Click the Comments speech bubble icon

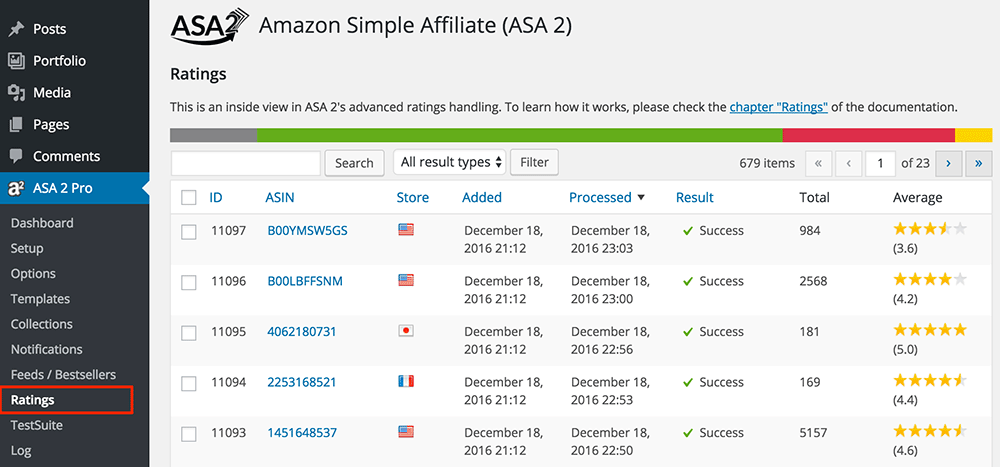pyautogui.click(x=16, y=157)
